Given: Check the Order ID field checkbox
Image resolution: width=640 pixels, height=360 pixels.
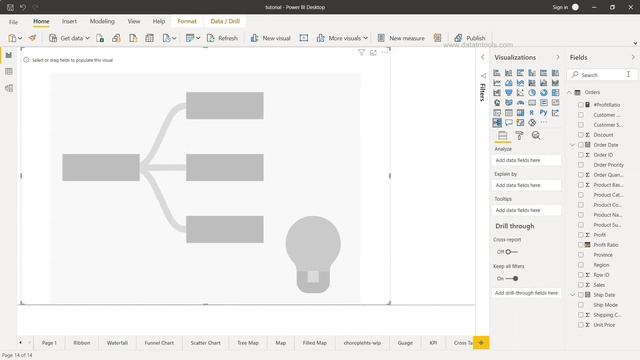Looking at the screenshot, I should 581,155.
